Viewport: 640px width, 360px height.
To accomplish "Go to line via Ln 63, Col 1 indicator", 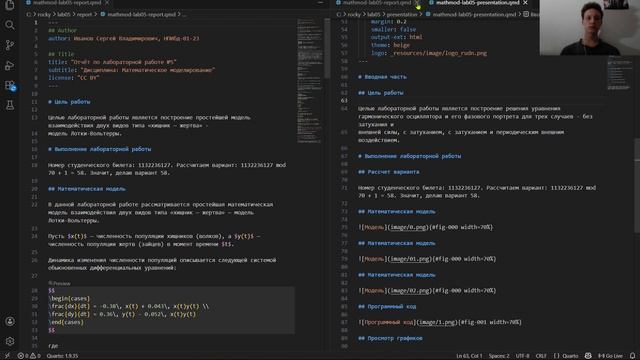I will click(469, 356).
